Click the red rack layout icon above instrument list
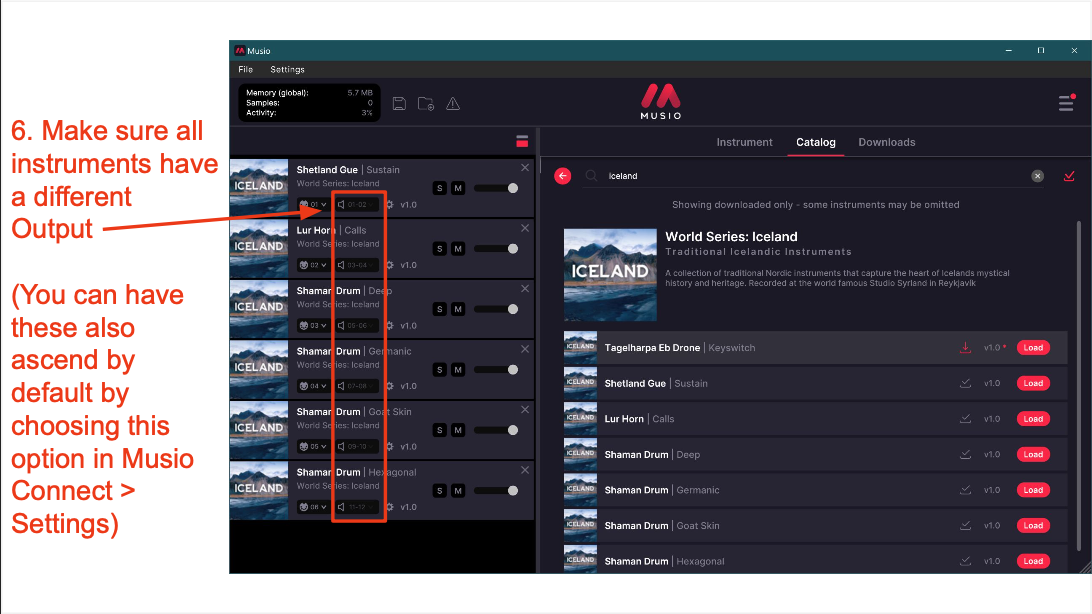 522,141
